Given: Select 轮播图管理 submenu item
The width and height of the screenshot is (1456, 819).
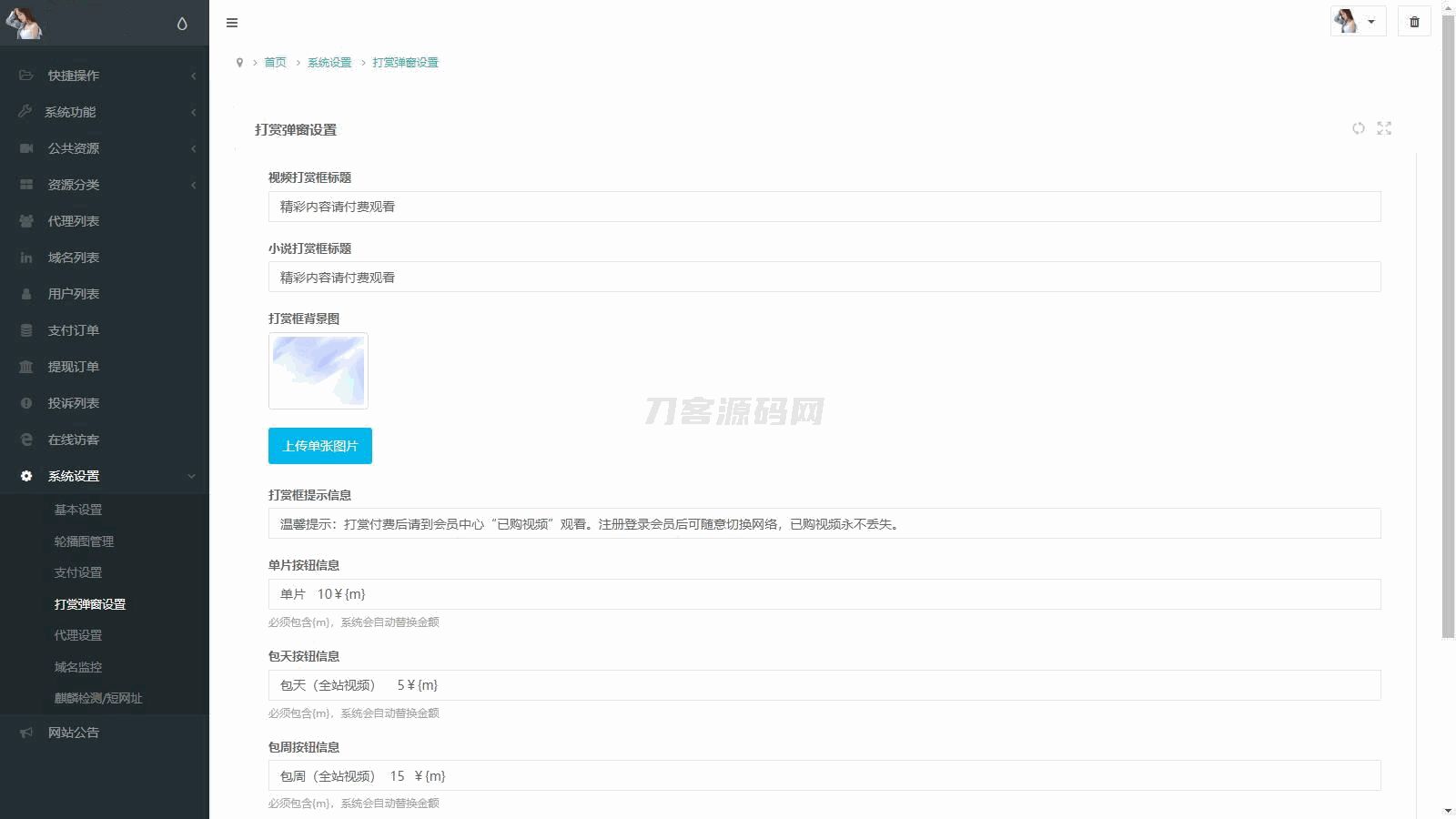Looking at the screenshot, I should [84, 541].
